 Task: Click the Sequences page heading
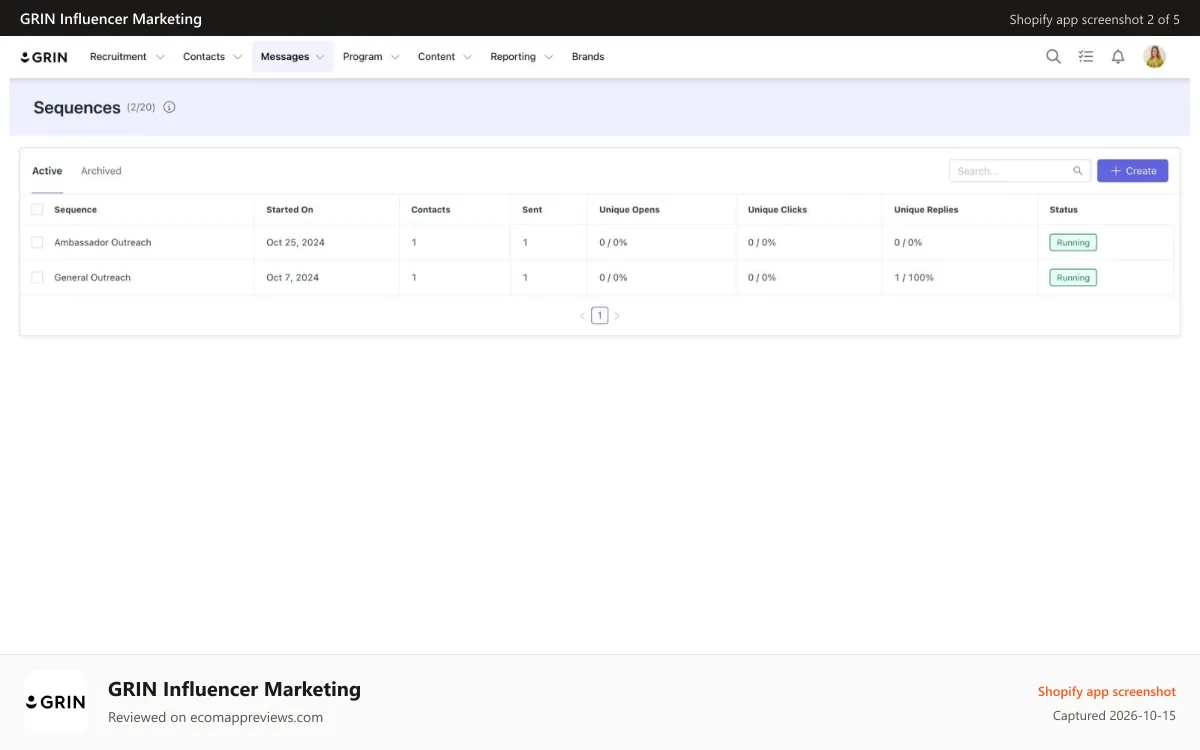[x=77, y=108]
